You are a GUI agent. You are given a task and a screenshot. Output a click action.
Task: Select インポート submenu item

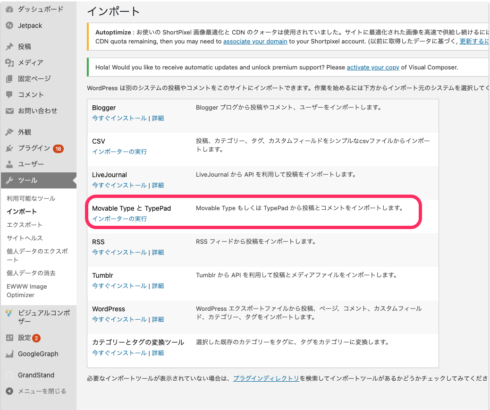[x=22, y=212]
